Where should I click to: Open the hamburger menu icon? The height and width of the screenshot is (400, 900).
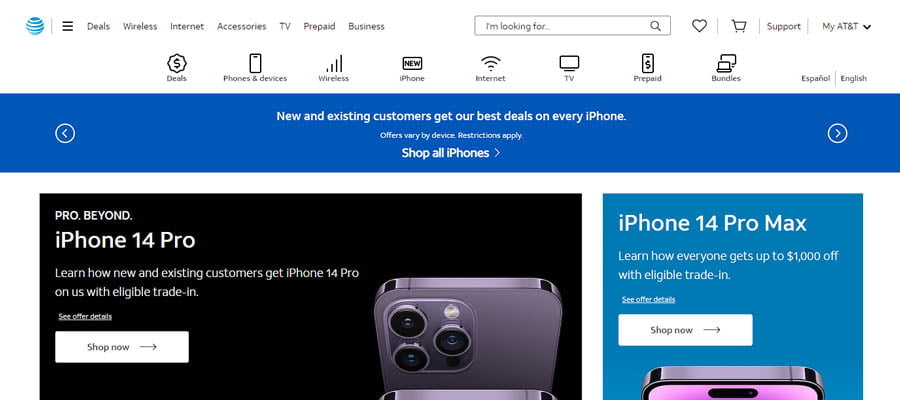pos(68,26)
